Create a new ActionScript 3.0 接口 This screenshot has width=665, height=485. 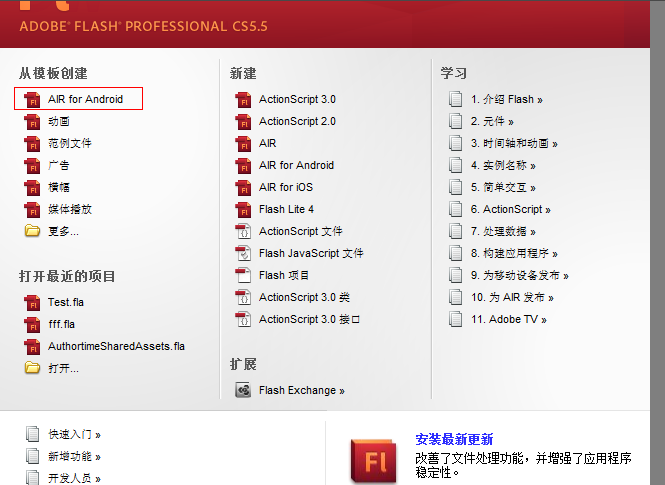pos(310,320)
